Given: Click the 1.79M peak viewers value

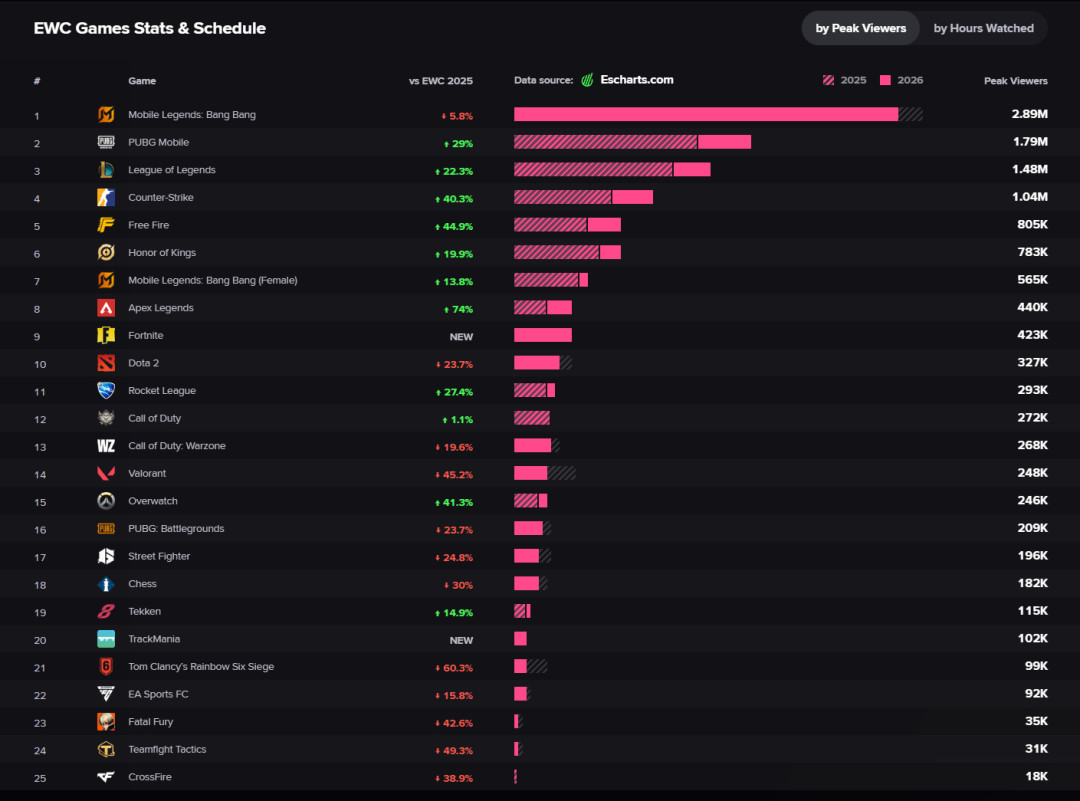Looking at the screenshot, I should pyautogui.click(x=1030, y=141).
